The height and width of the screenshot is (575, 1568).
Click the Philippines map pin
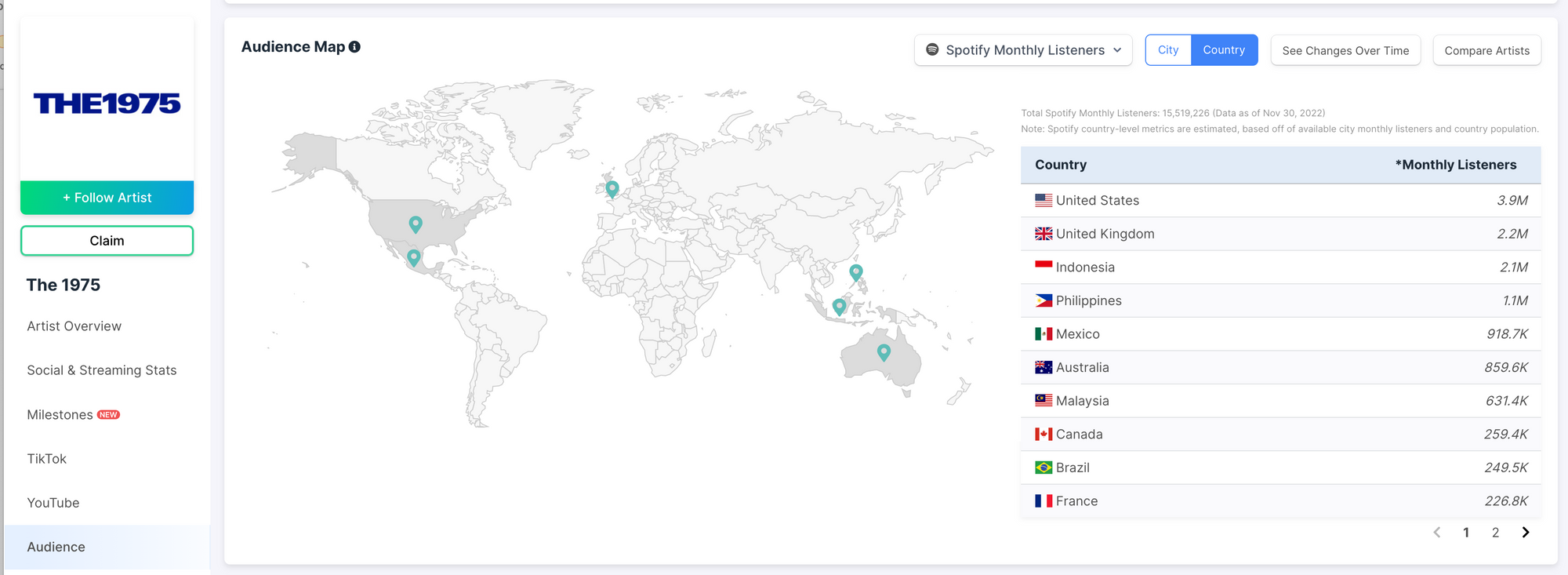(856, 272)
